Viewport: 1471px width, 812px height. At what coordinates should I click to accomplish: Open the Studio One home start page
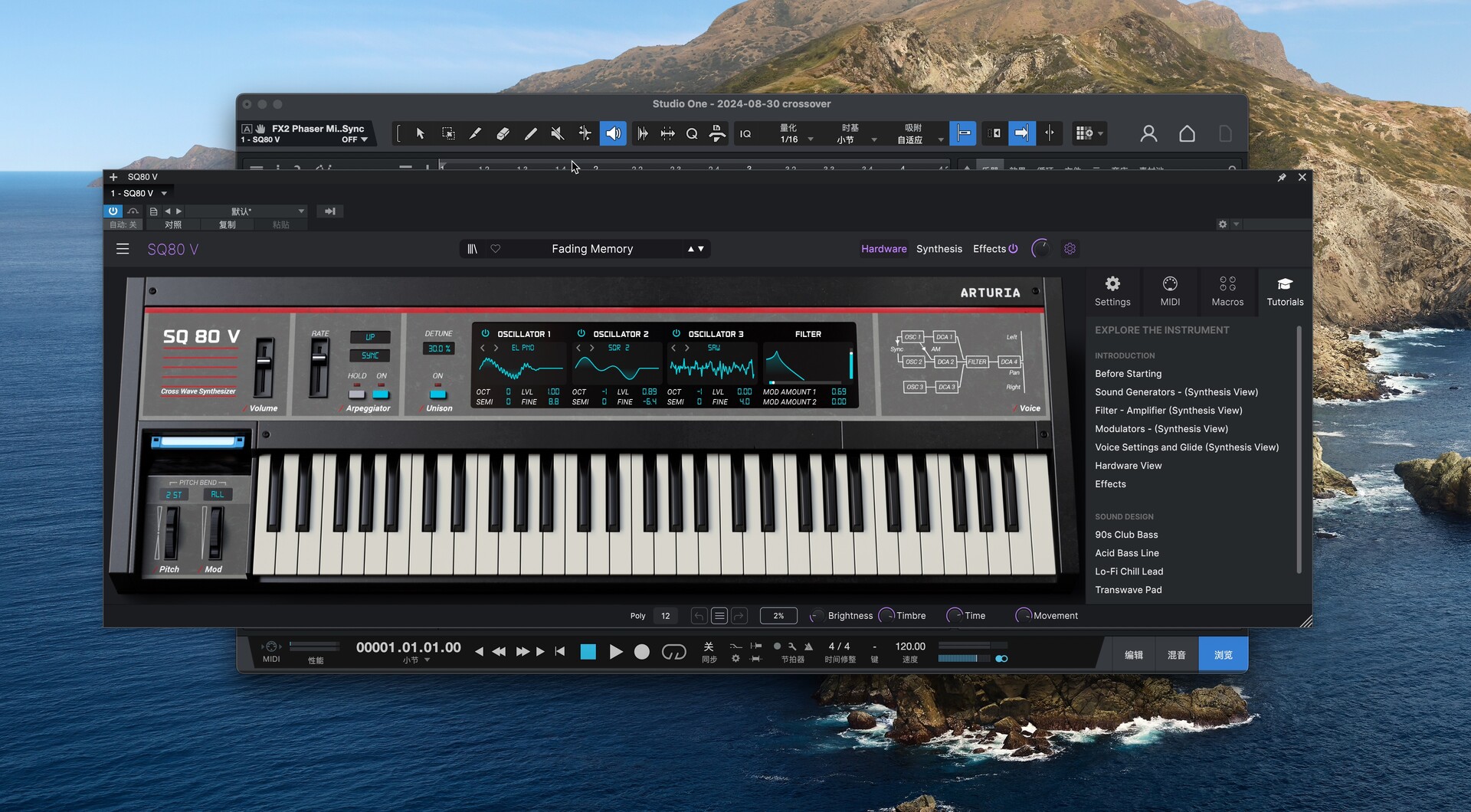[1187, 133]
